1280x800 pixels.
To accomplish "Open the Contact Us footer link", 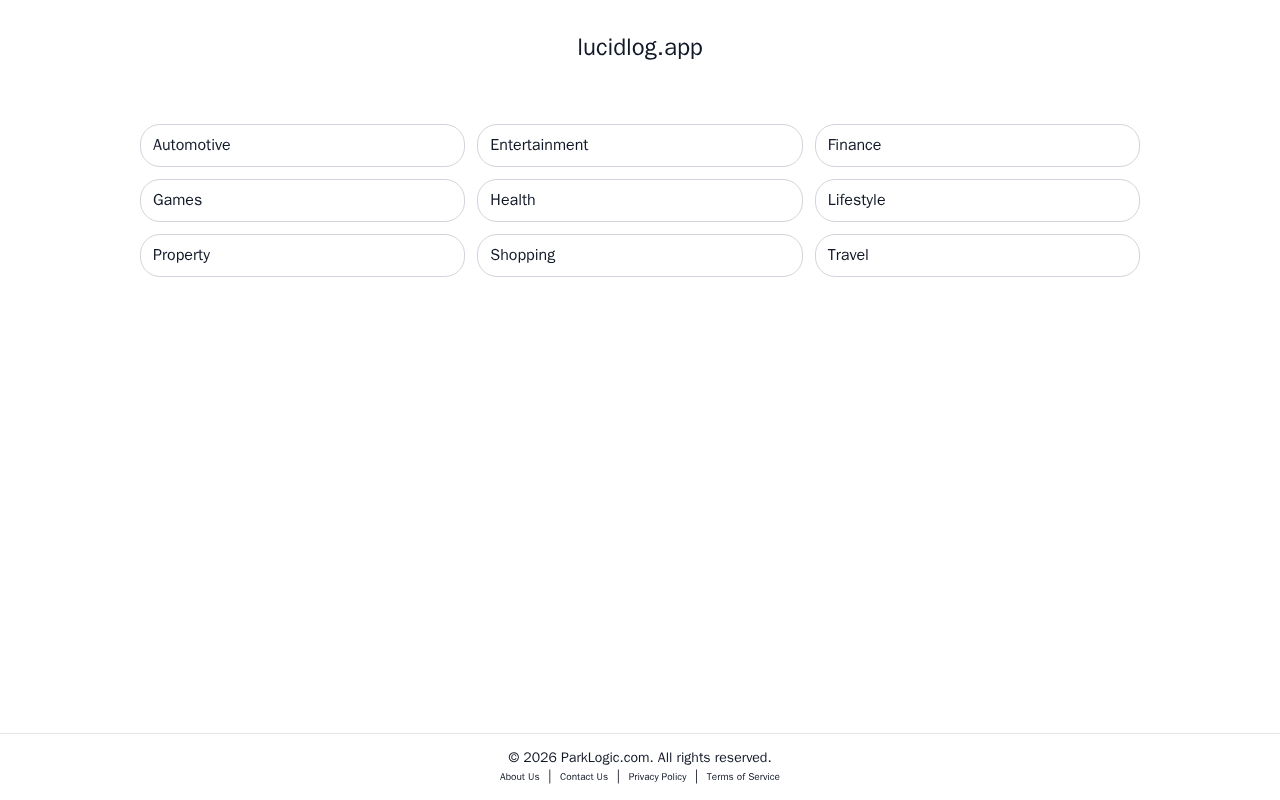I will (x=584, y=777).
